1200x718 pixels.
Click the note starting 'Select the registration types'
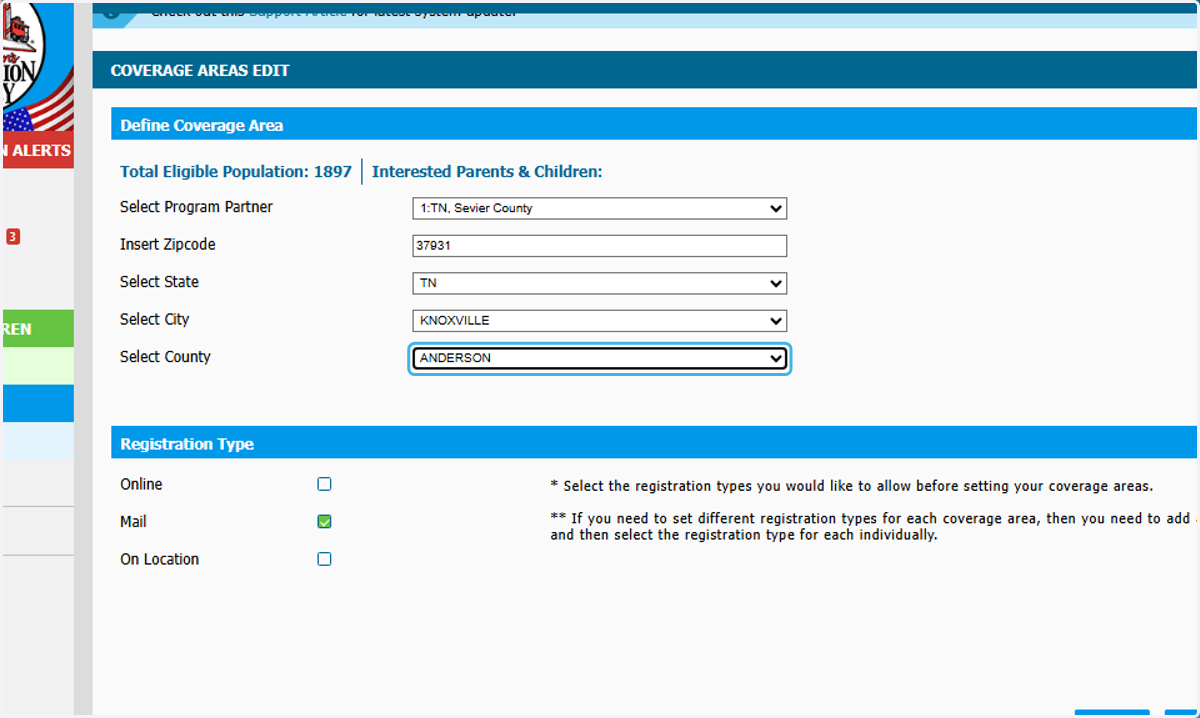[x=851, y=486]
